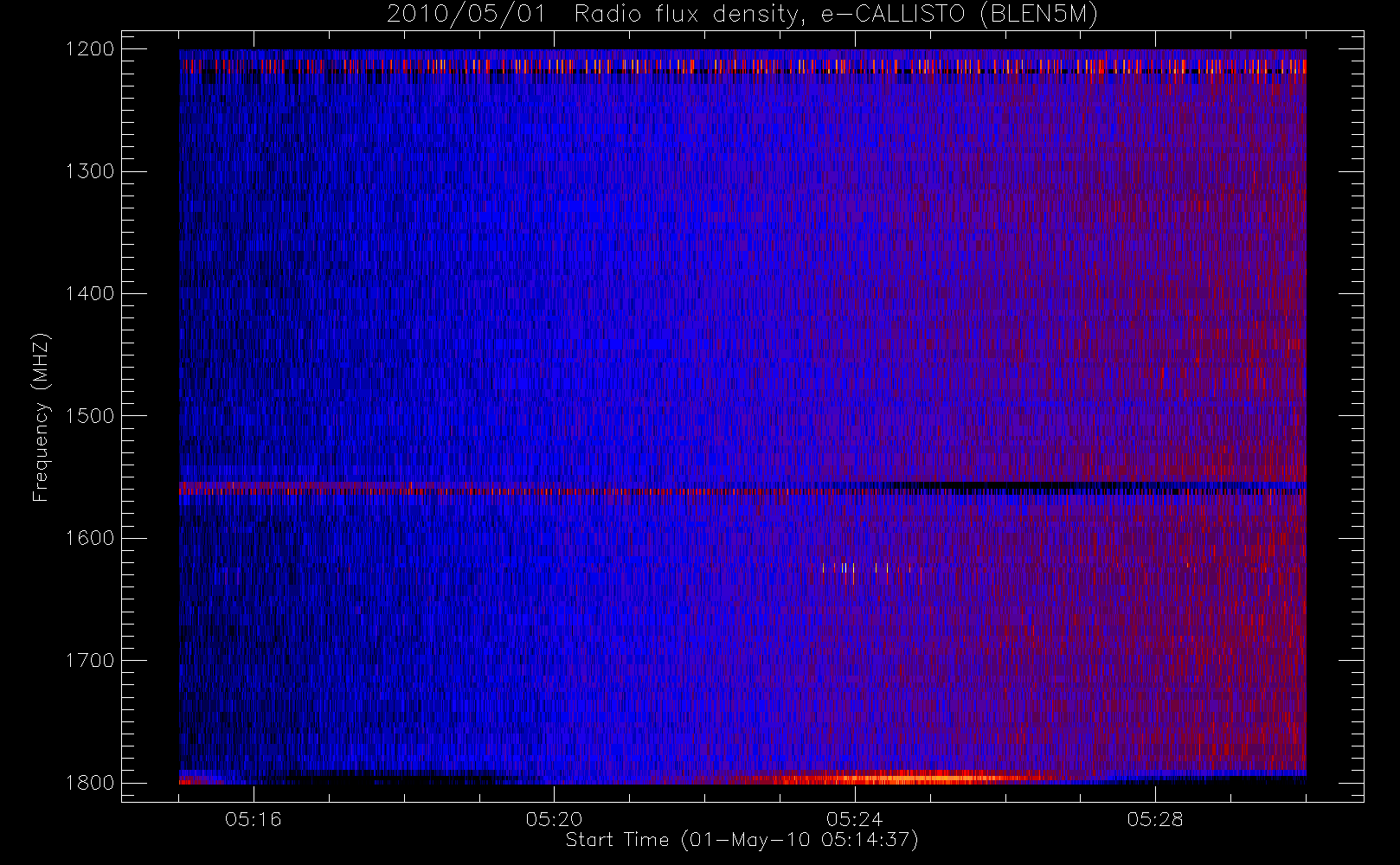This screenshot has width=1400, height=865.
Task: Click the 05:20 time tick label
Action: (x=554, y=819)
